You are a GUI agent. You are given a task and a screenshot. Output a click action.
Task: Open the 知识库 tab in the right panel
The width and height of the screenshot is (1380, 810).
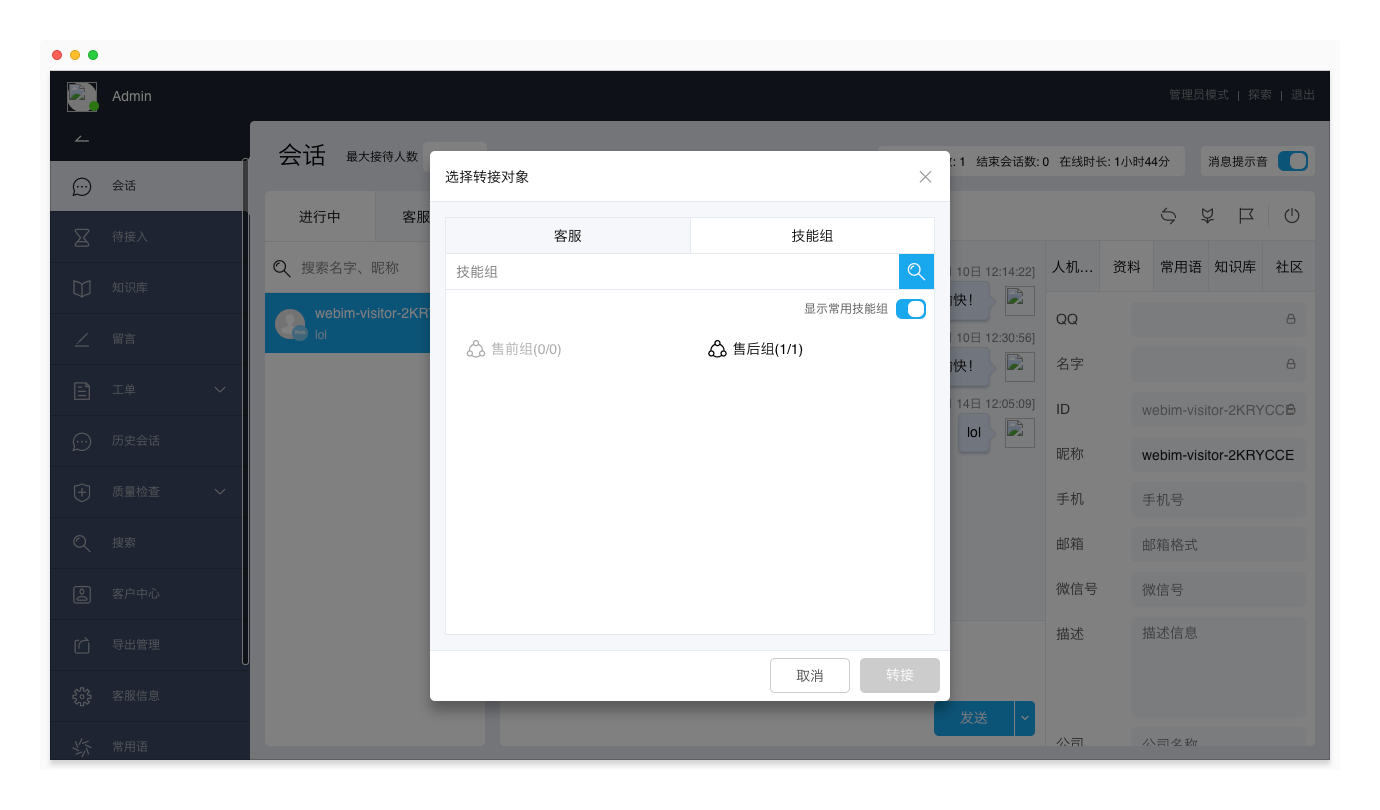click(x=1234, y=265)
